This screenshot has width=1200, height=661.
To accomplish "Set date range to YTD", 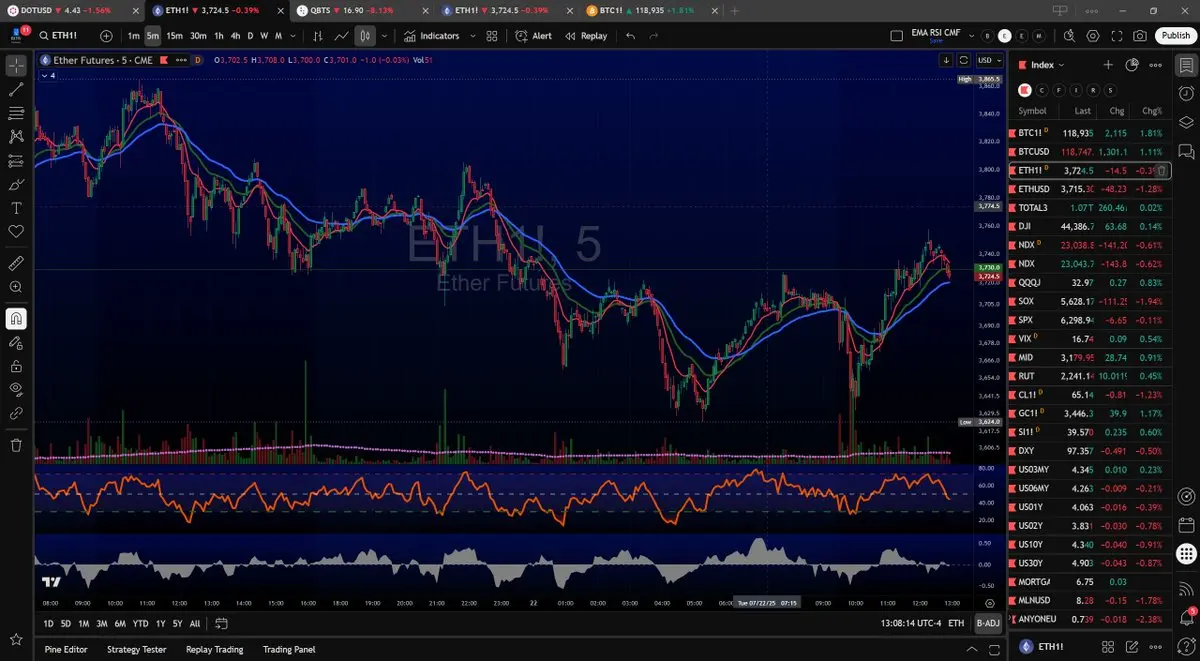I will tap(140, 623).
